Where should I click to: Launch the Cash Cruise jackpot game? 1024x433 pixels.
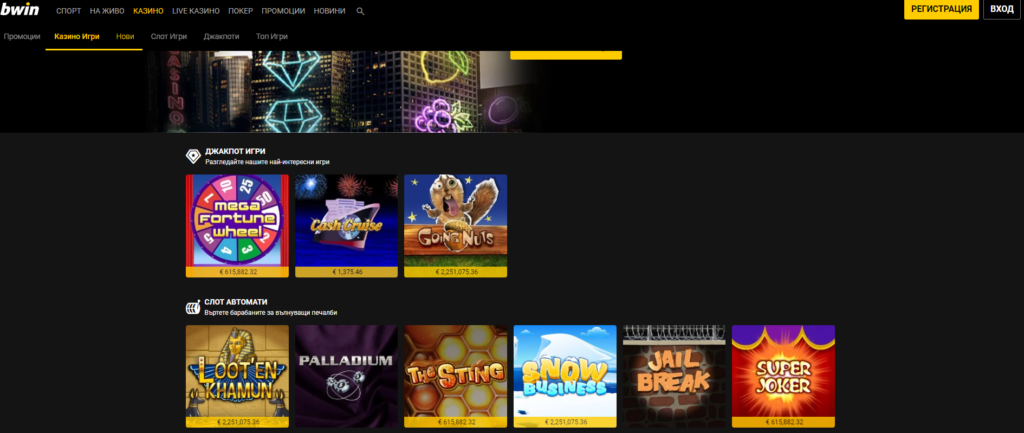pyautogui.click(x=346, y=220)
